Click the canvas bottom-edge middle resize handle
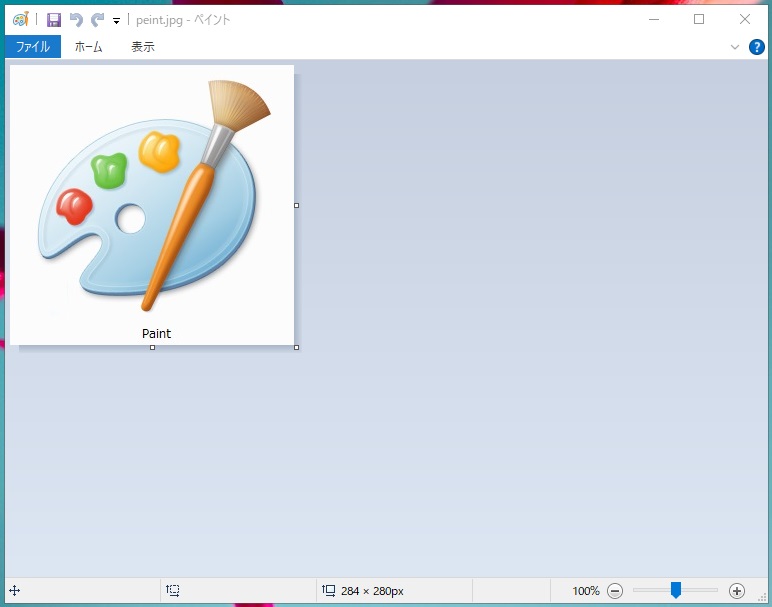This screenshot has width=772, height=607. click(x=152, y=347)
